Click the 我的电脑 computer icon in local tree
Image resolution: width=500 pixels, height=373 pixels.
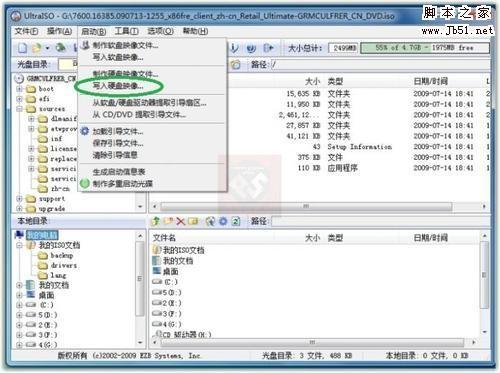(x=19, y=235)
